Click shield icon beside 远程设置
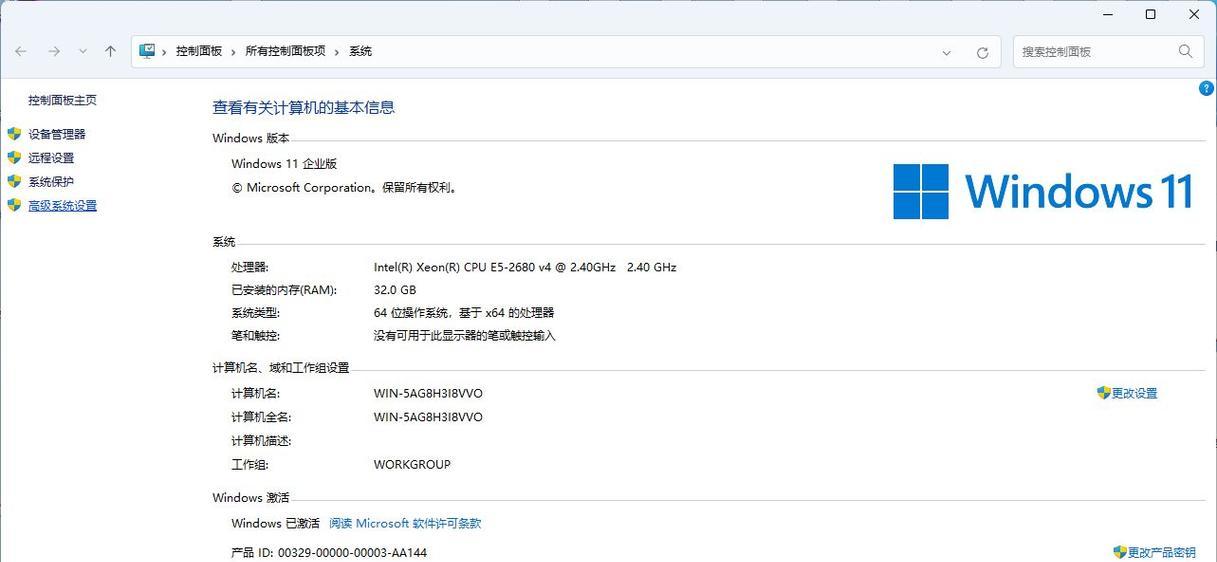This screenshot has height=562, width=1217. coord(14,157)
